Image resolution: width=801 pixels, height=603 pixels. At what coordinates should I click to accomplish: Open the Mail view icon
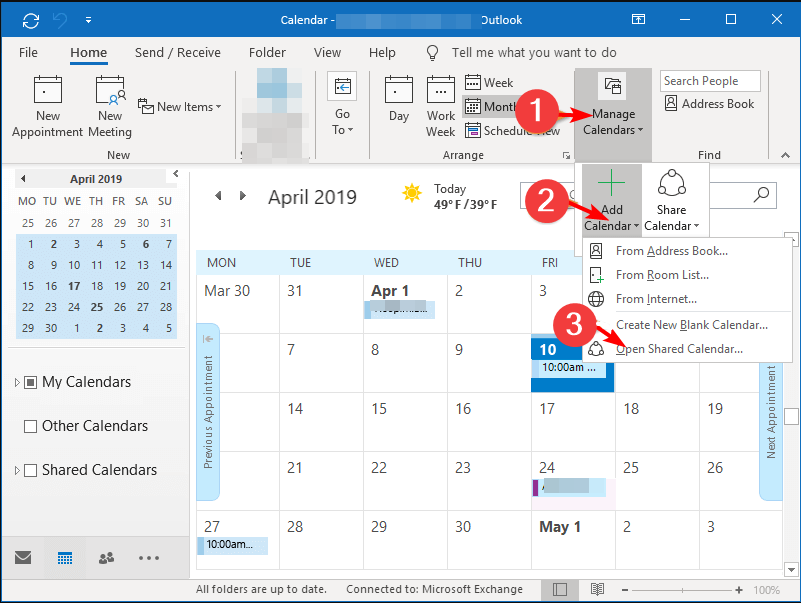(x=22, y=558)
